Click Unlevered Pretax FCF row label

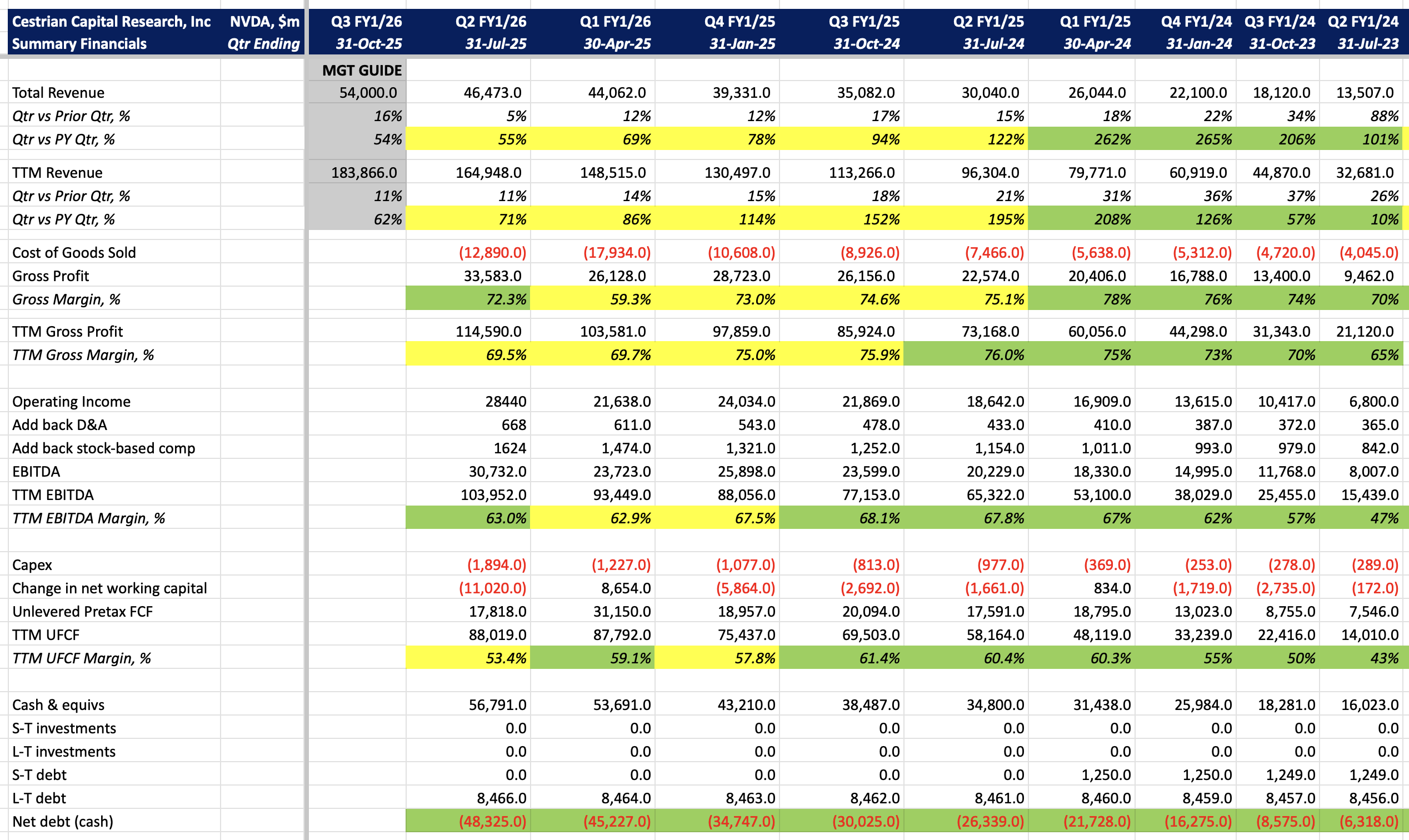[83, 611]
